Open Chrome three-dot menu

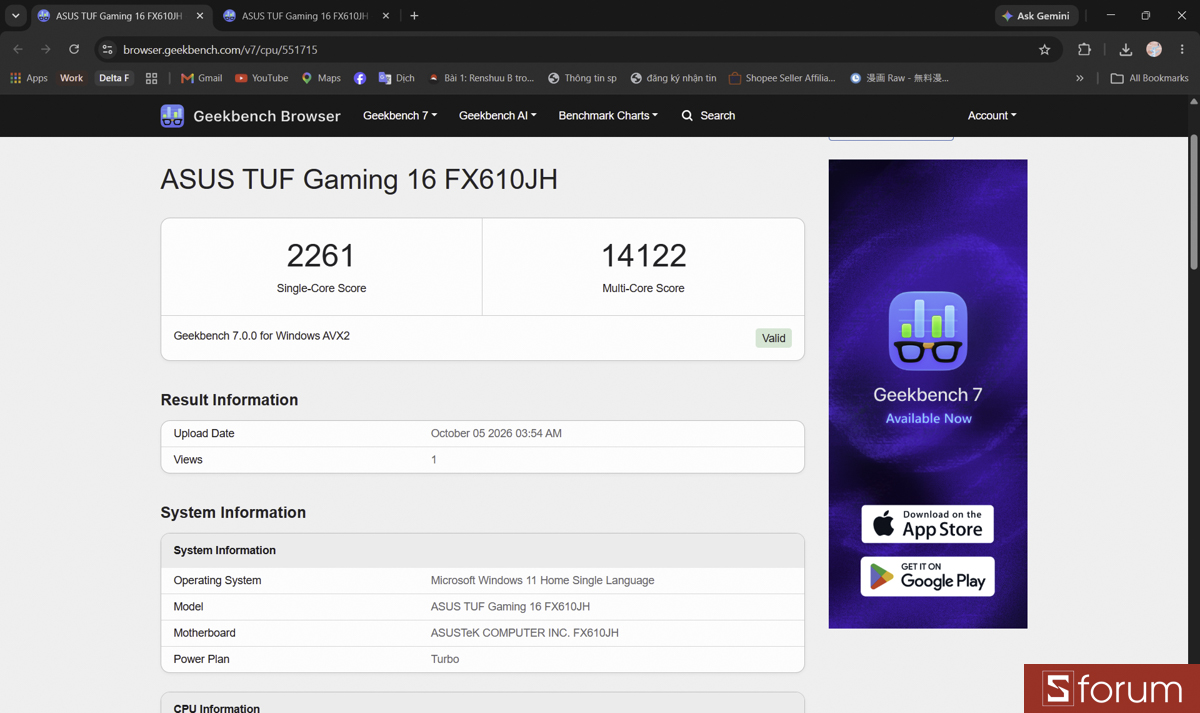[1182, 49]
